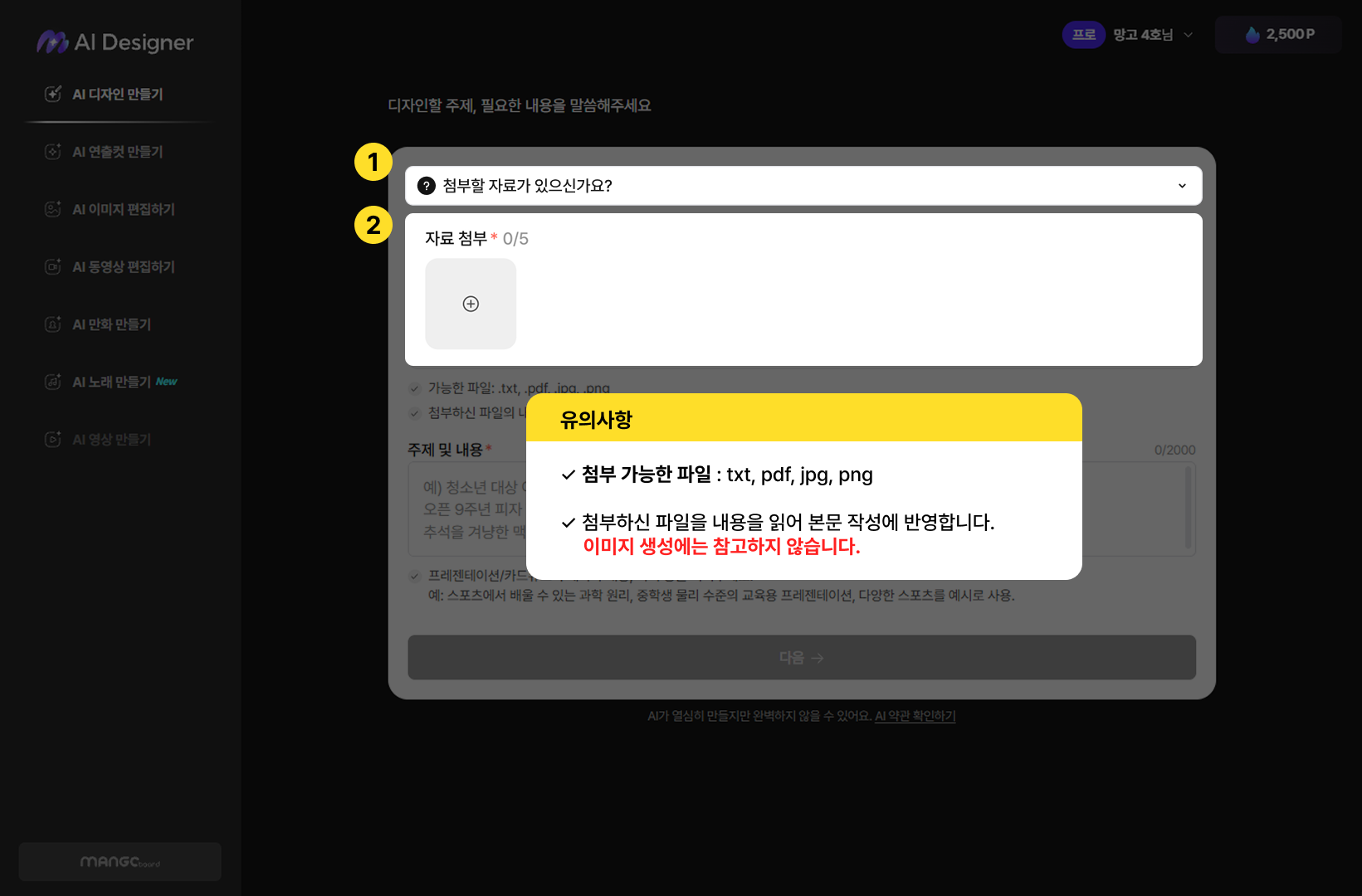Click the 첨부하신 파일의 check item

467,413
